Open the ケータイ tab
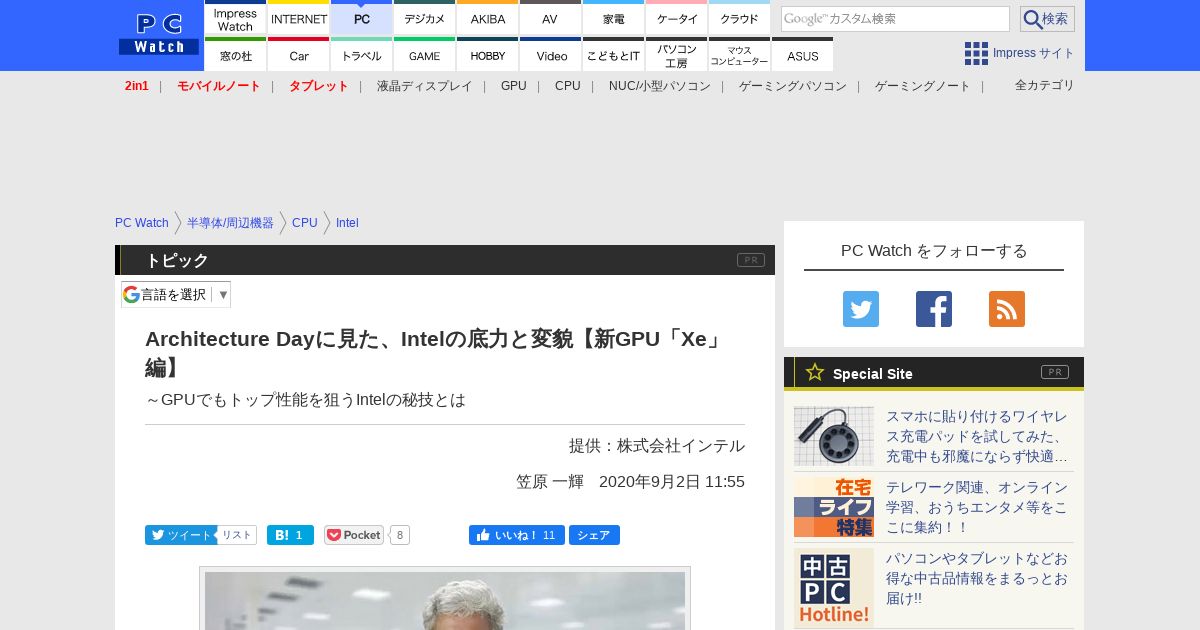 (x=677, y=17)
